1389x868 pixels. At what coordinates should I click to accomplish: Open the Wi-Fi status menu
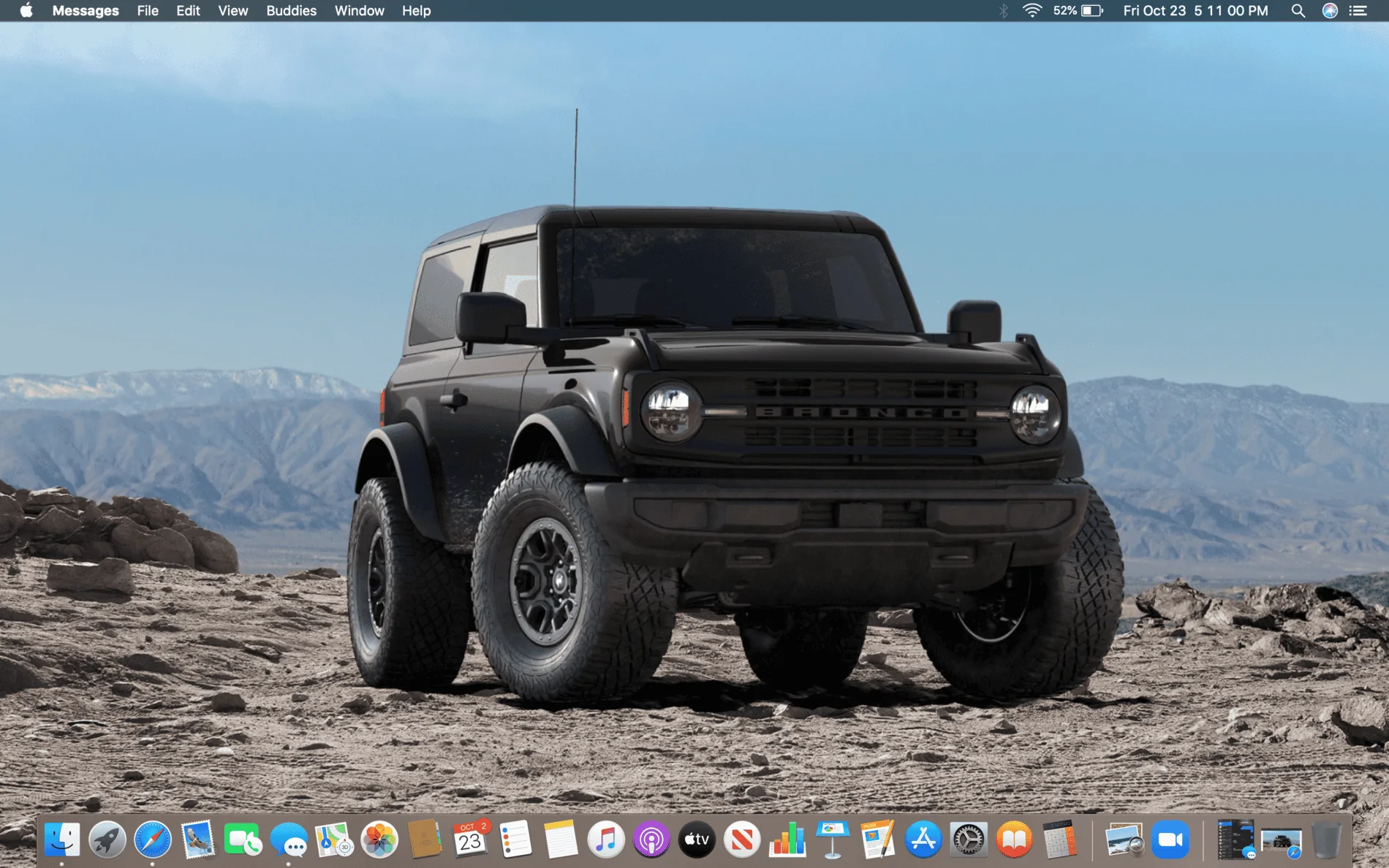tap(1032, 10)
